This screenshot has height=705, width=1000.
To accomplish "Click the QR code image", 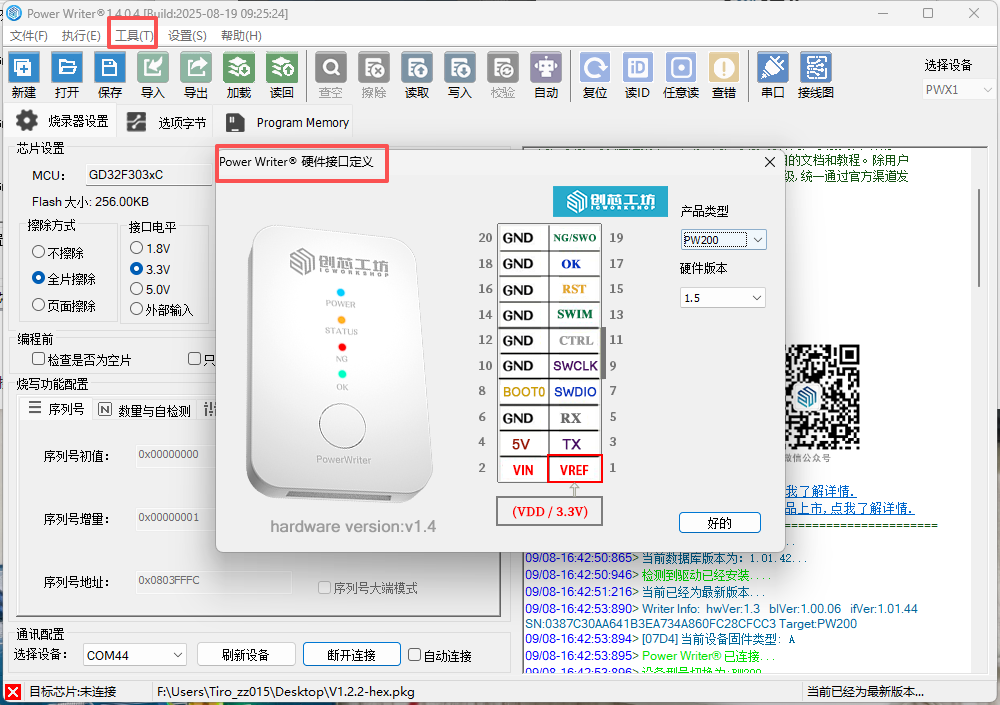I will [821, 396].
